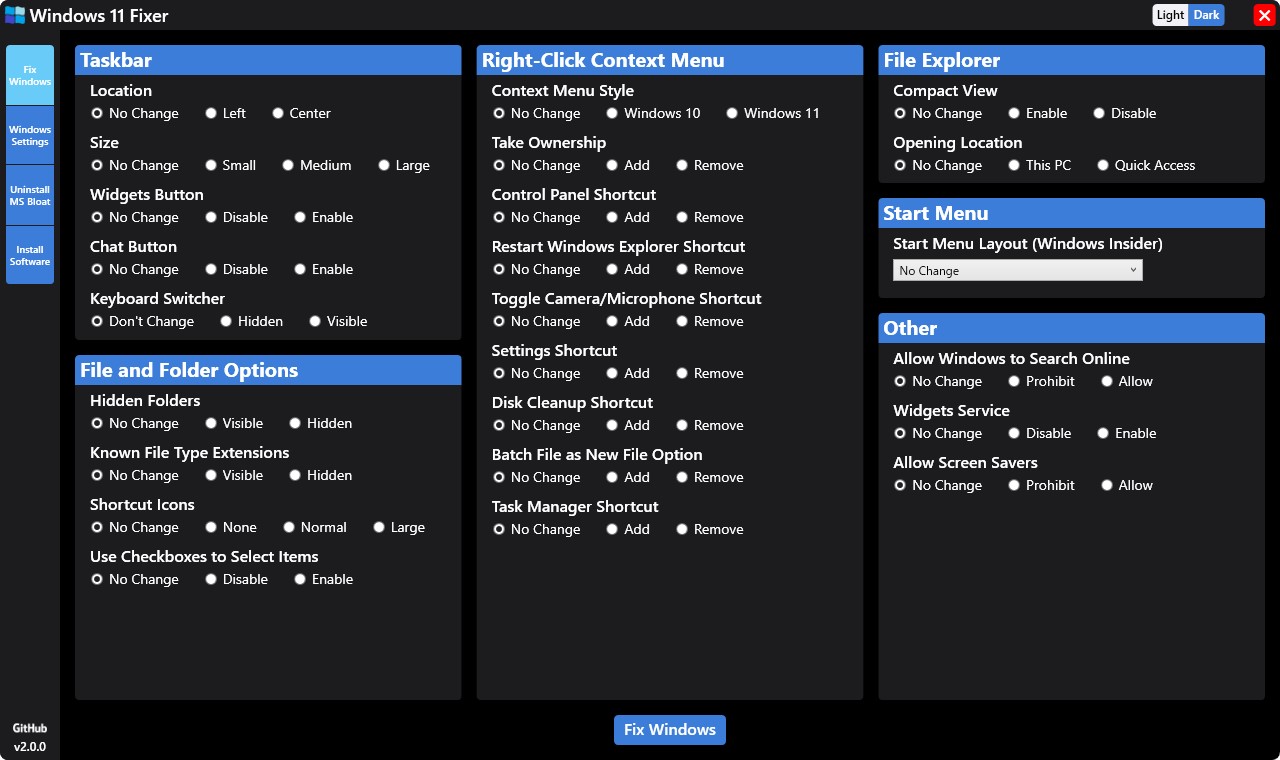
Task: Add the Take Ownership context option
Action: coord(628,165)
